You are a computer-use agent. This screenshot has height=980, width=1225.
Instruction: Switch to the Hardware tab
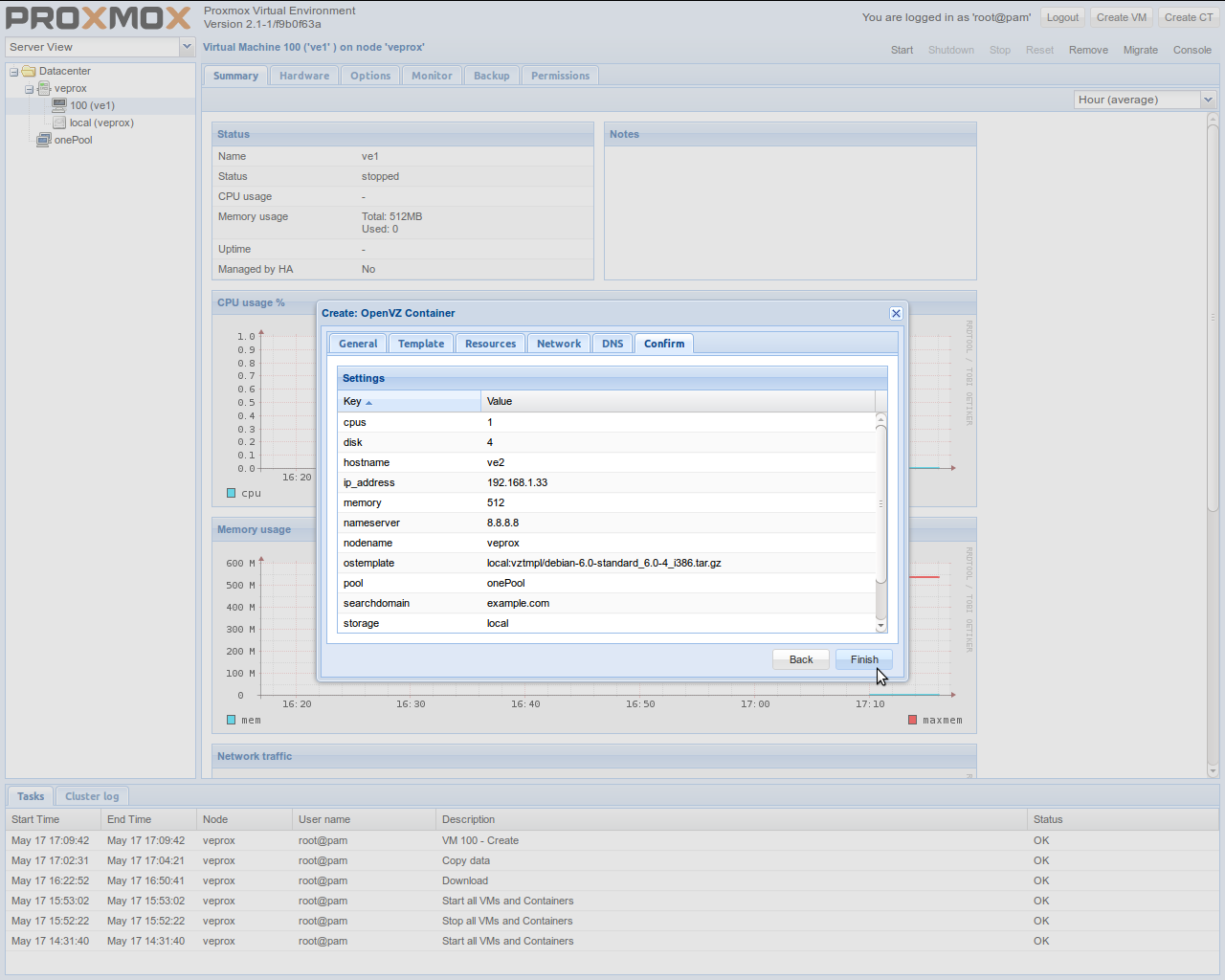pyautogui.click(x=303, y=75)
